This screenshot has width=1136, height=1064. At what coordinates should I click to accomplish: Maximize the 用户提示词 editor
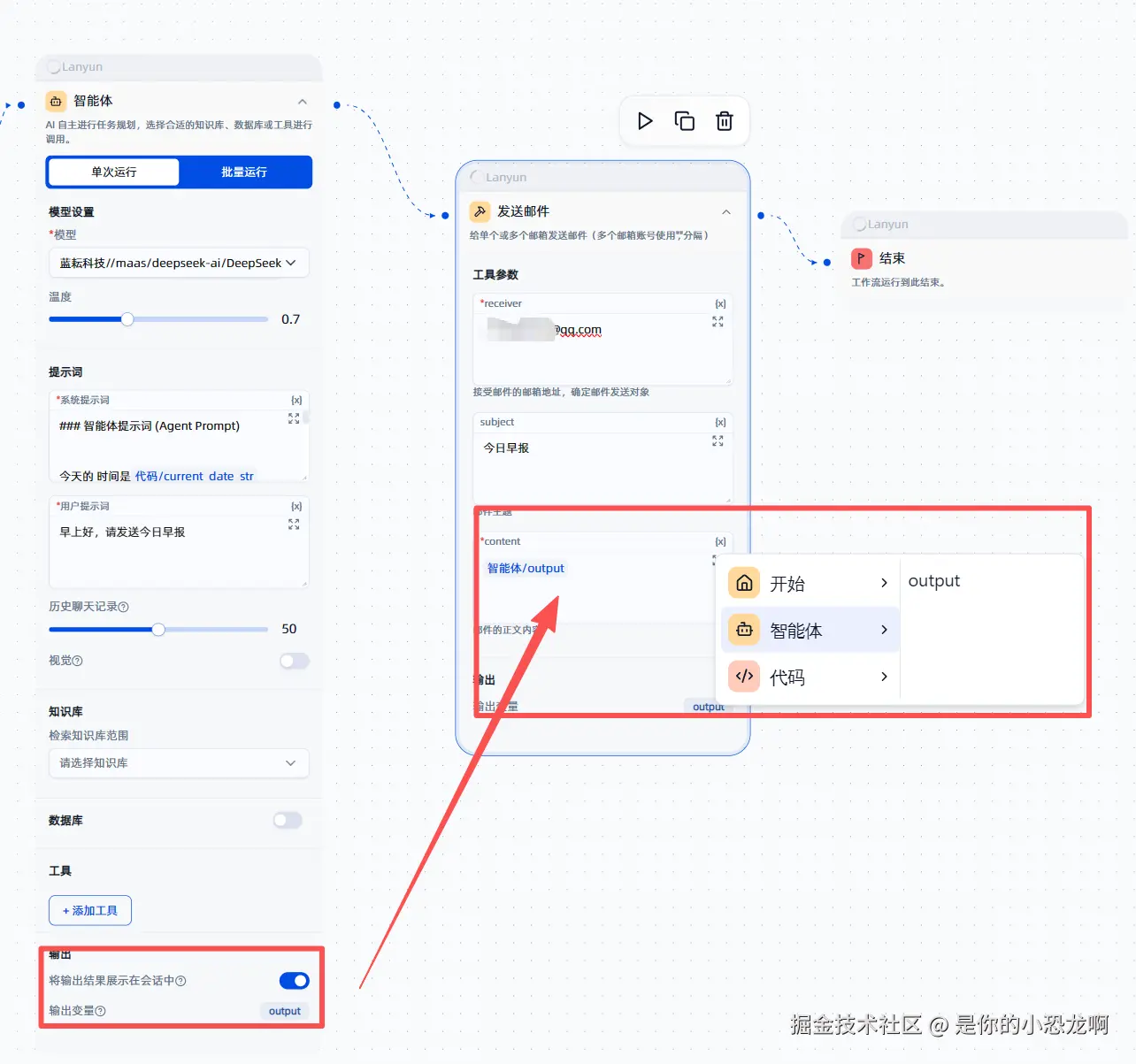pyautogui.click(x=294, y=524)
